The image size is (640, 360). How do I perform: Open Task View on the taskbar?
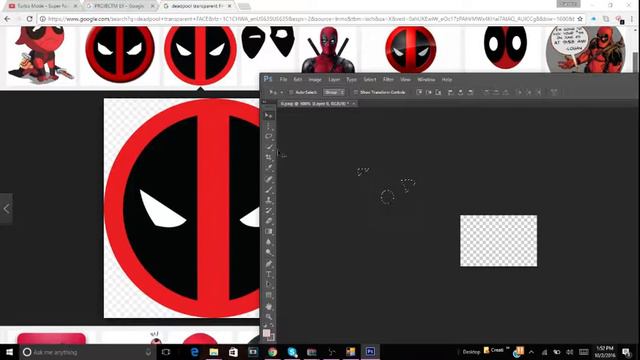(166, 352)
